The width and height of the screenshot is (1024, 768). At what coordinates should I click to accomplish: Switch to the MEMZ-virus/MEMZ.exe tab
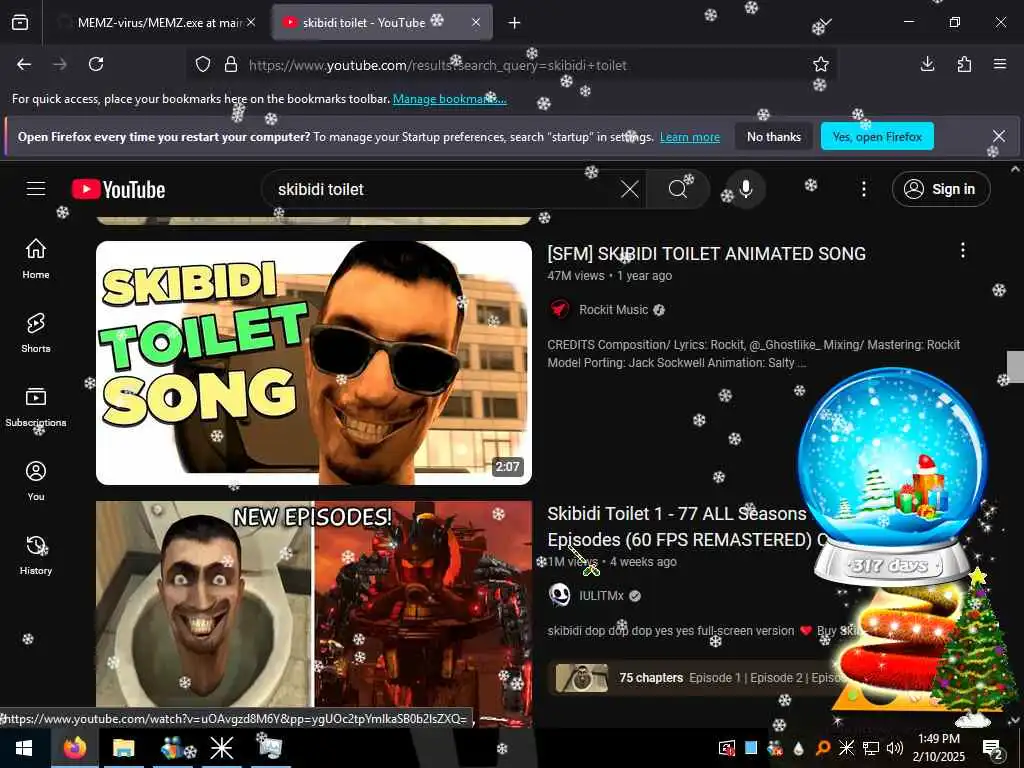click(155, 22)
